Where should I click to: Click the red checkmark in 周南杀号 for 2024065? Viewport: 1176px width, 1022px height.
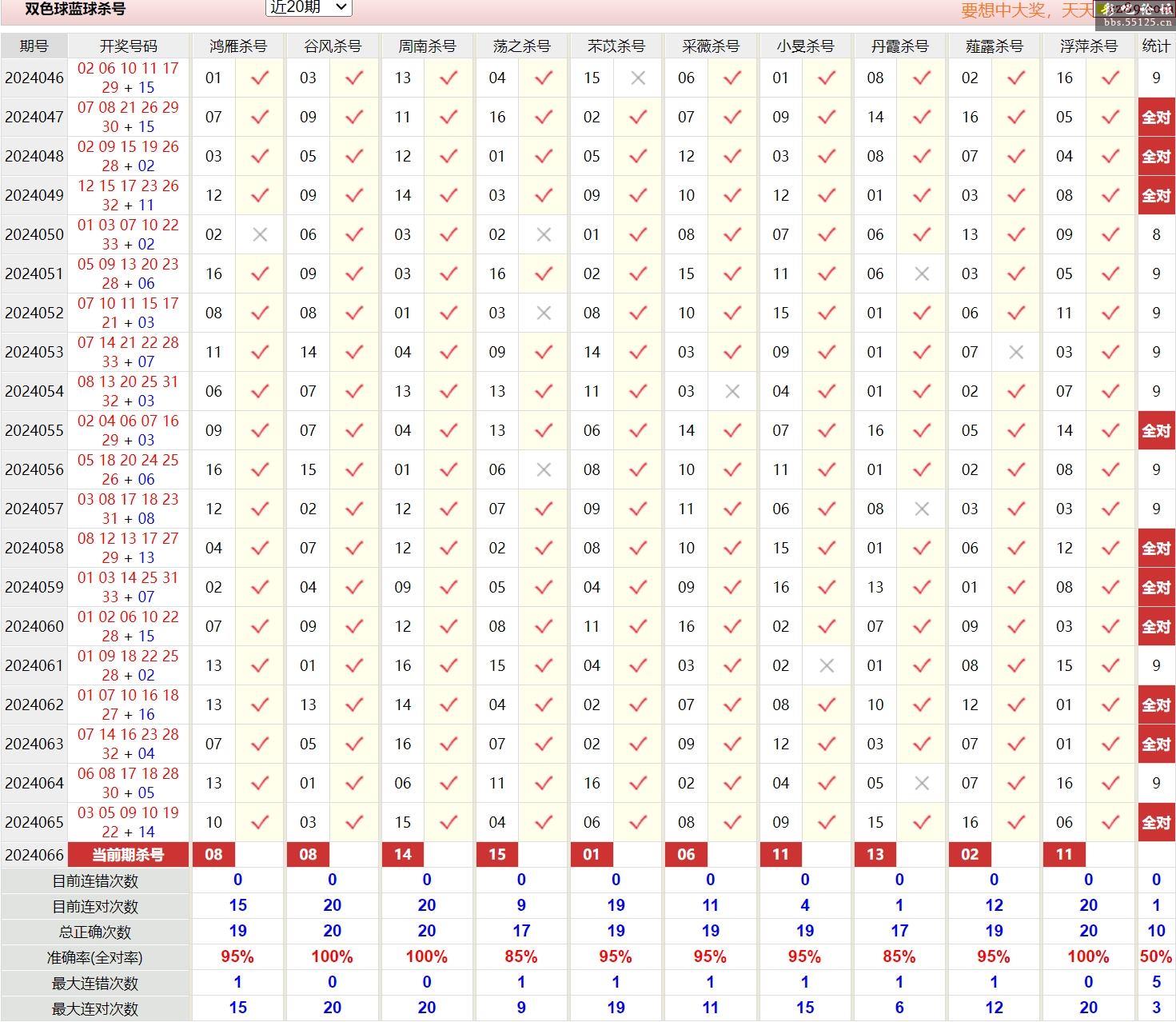448,823
